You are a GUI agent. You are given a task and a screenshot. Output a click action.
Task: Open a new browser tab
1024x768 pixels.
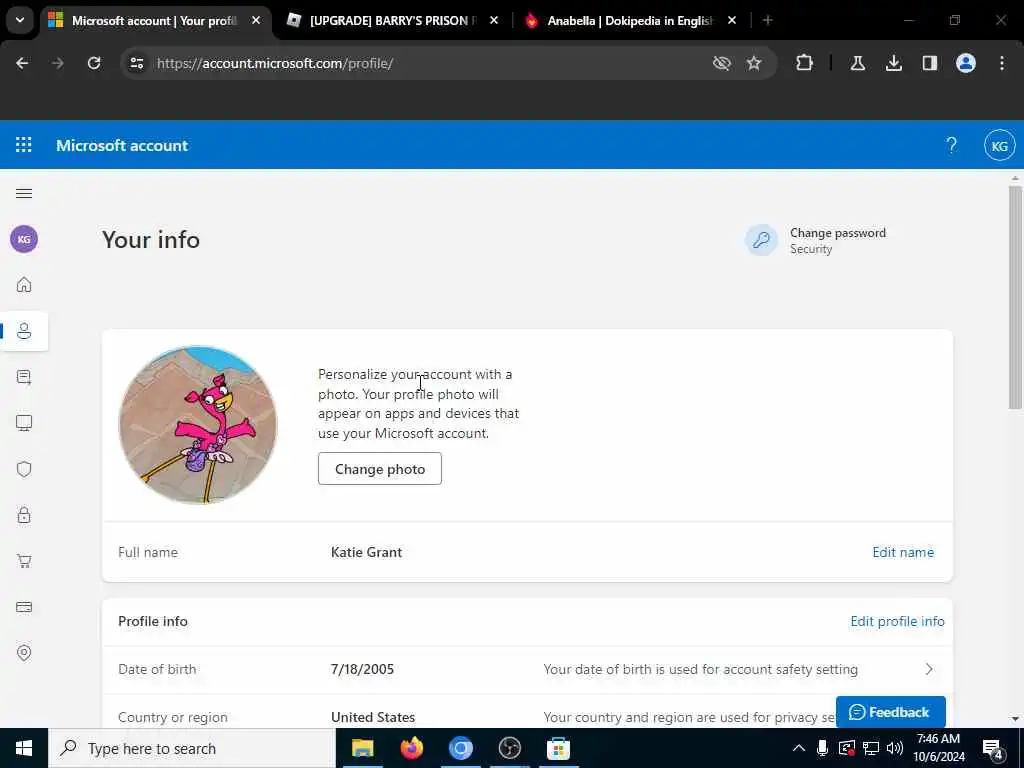point(767,21)
